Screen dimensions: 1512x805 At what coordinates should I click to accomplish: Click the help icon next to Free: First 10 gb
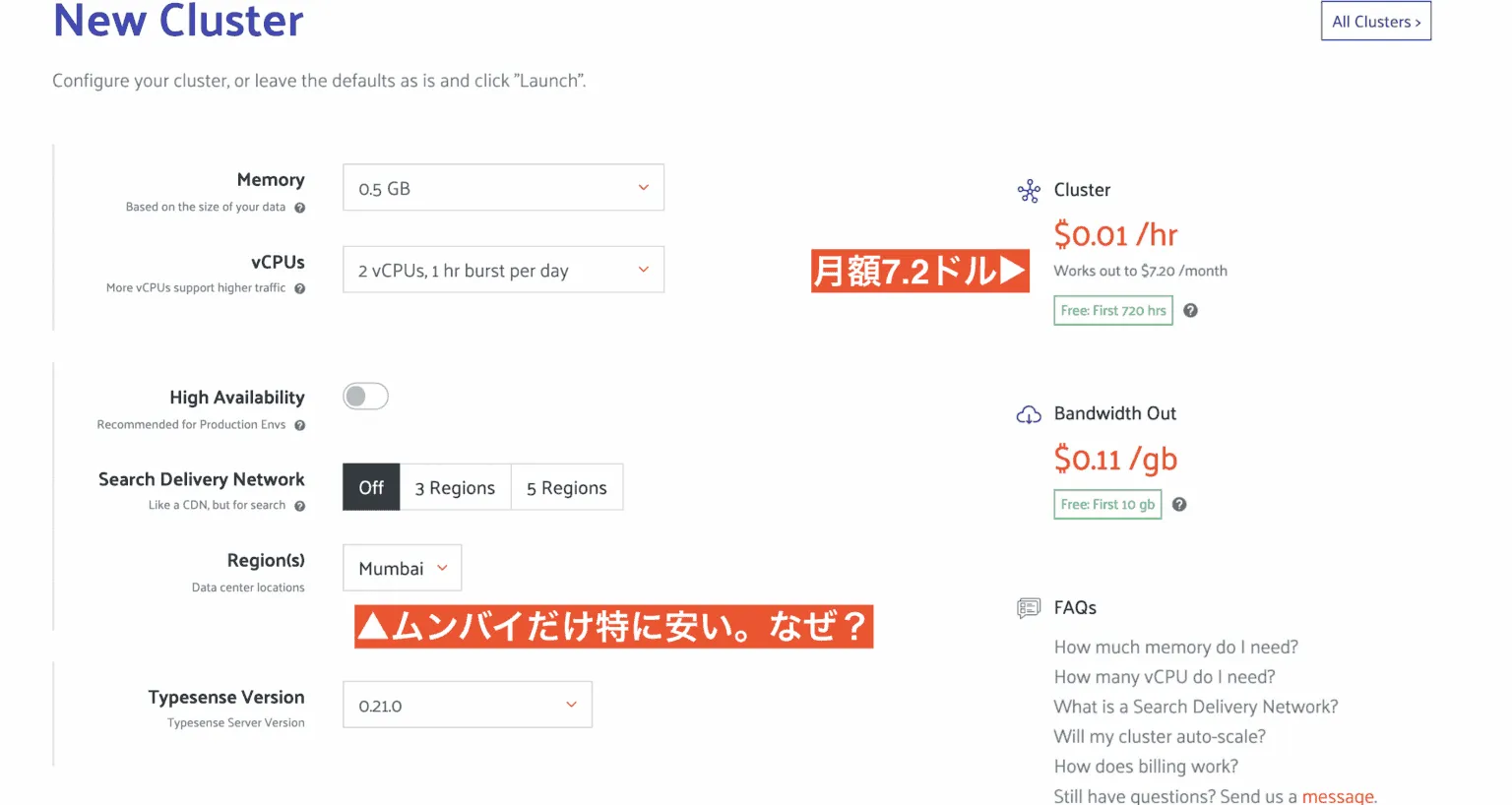coord(1179,504)
